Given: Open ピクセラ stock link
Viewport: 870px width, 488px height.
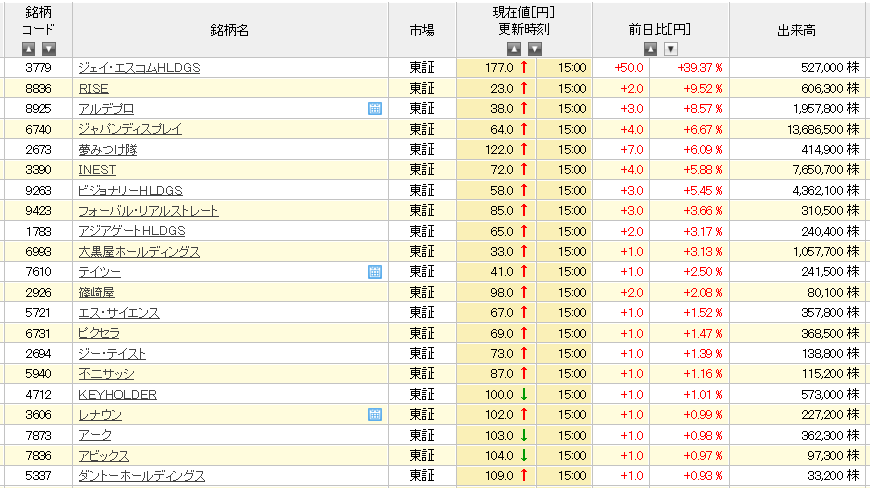Looking at the screenshot, I should point(99,333).
